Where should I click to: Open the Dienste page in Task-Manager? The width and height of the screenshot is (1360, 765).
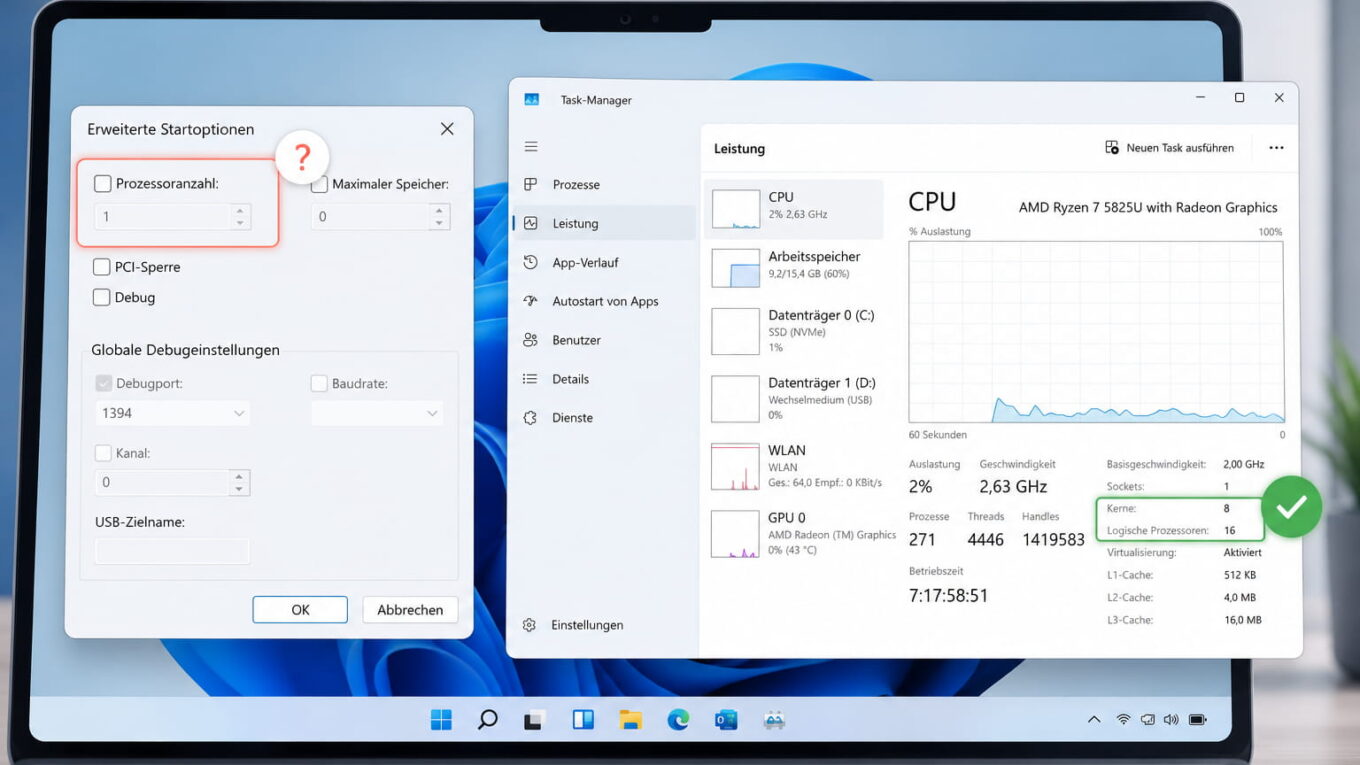[x=604, y=418]
